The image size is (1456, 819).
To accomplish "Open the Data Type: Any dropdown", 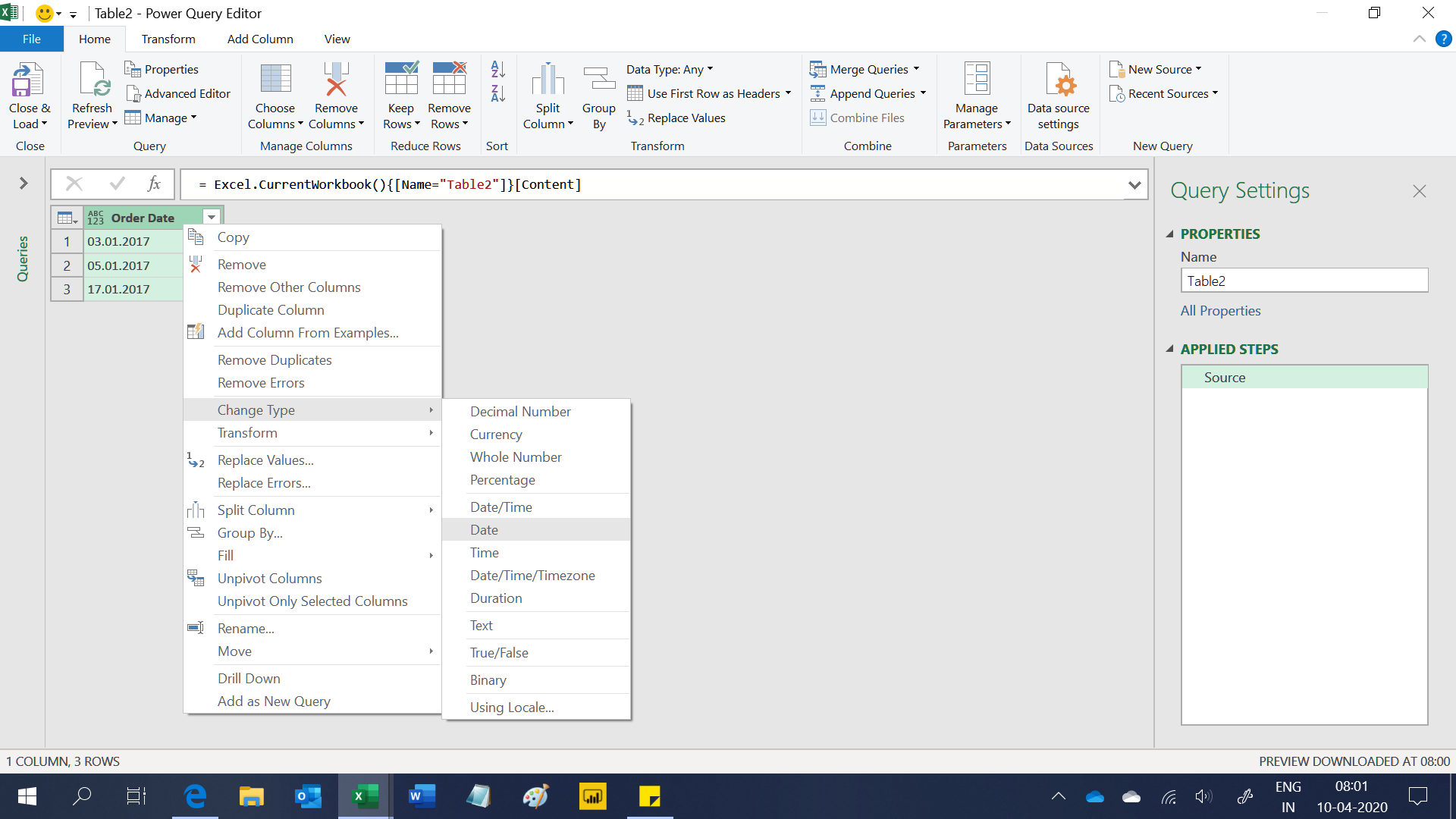I will click(670, 69).
